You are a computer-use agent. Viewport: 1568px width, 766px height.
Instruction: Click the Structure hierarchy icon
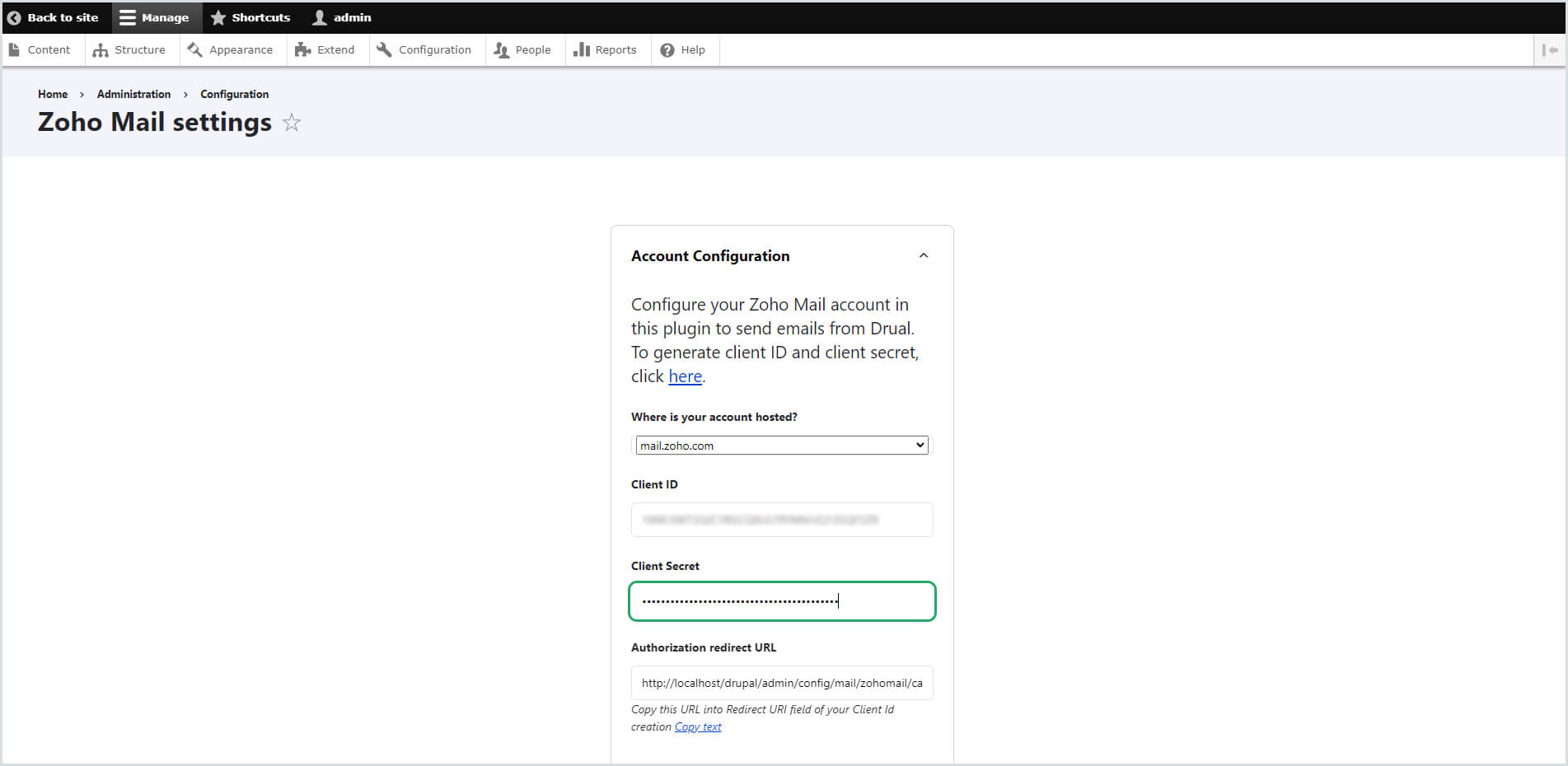click(x=101, y=50)
